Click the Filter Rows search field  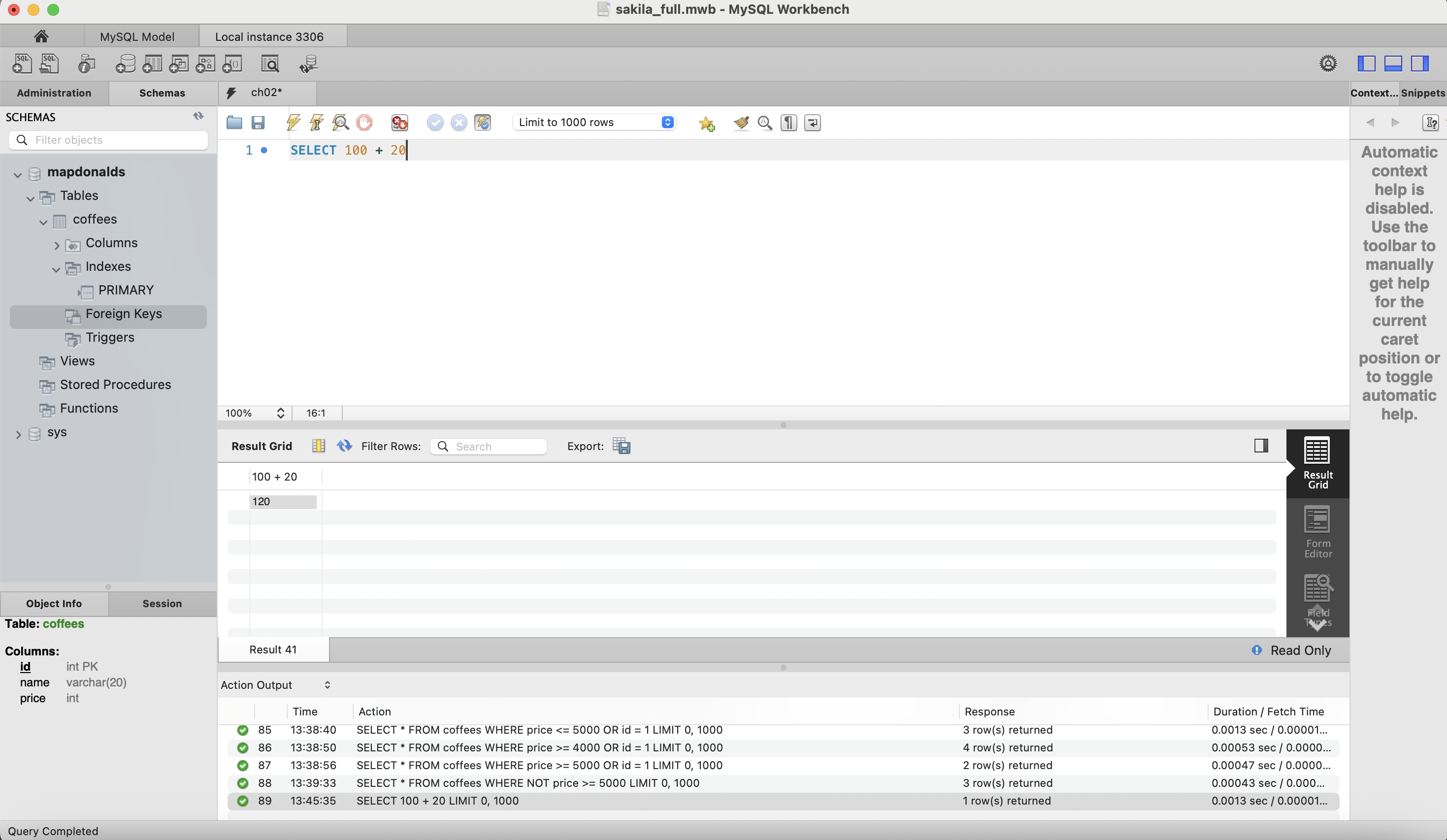coord(488,447)
